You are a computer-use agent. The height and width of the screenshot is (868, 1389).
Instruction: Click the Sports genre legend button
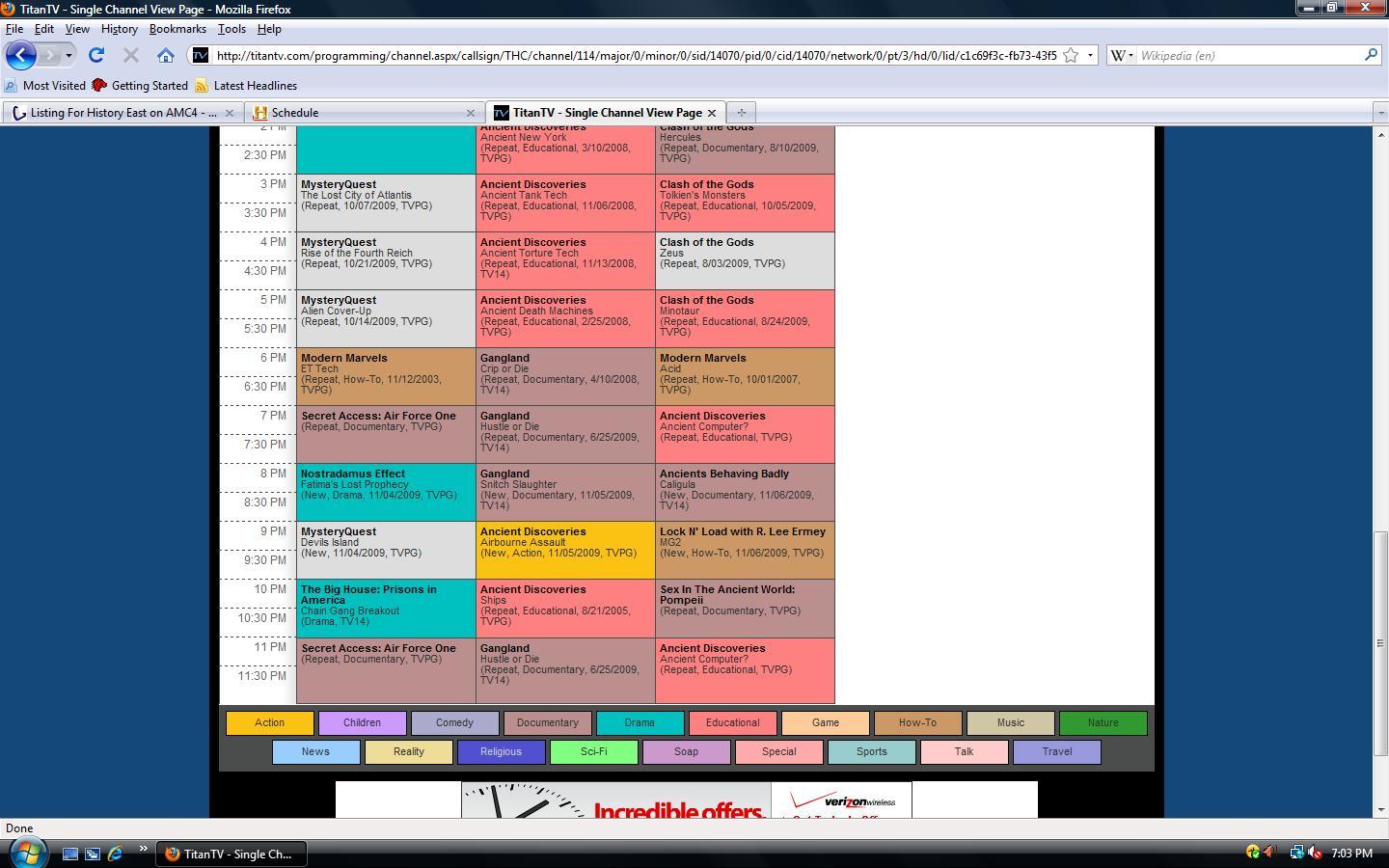872,751
